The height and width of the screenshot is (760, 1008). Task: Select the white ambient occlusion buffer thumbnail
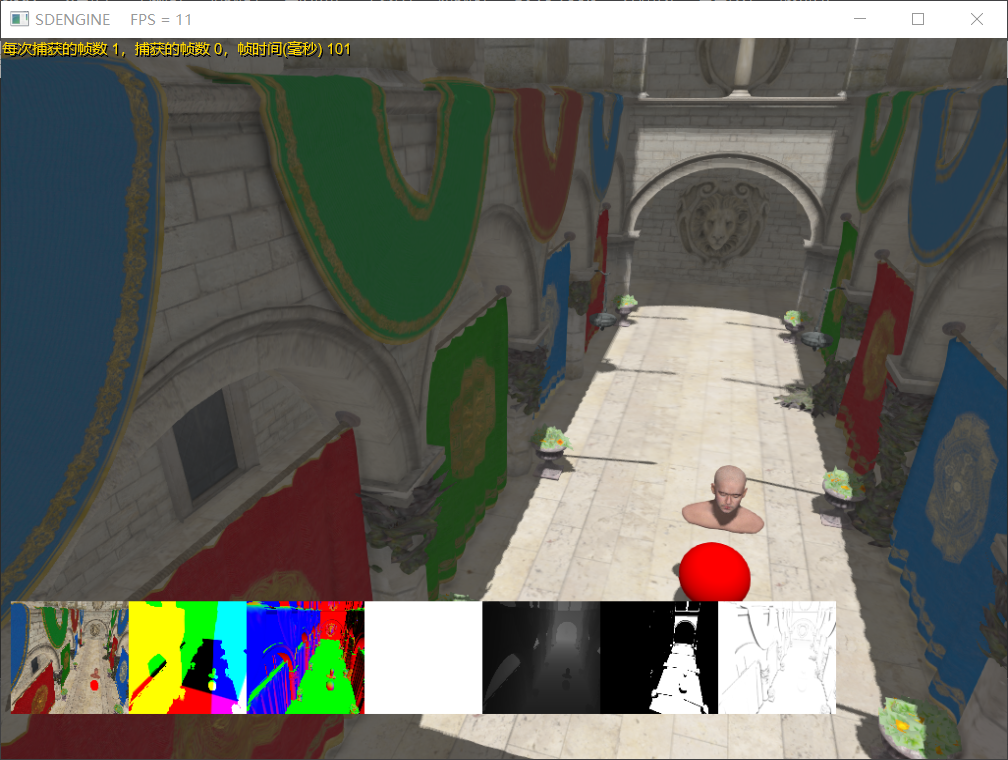click(x=422, y=657)
